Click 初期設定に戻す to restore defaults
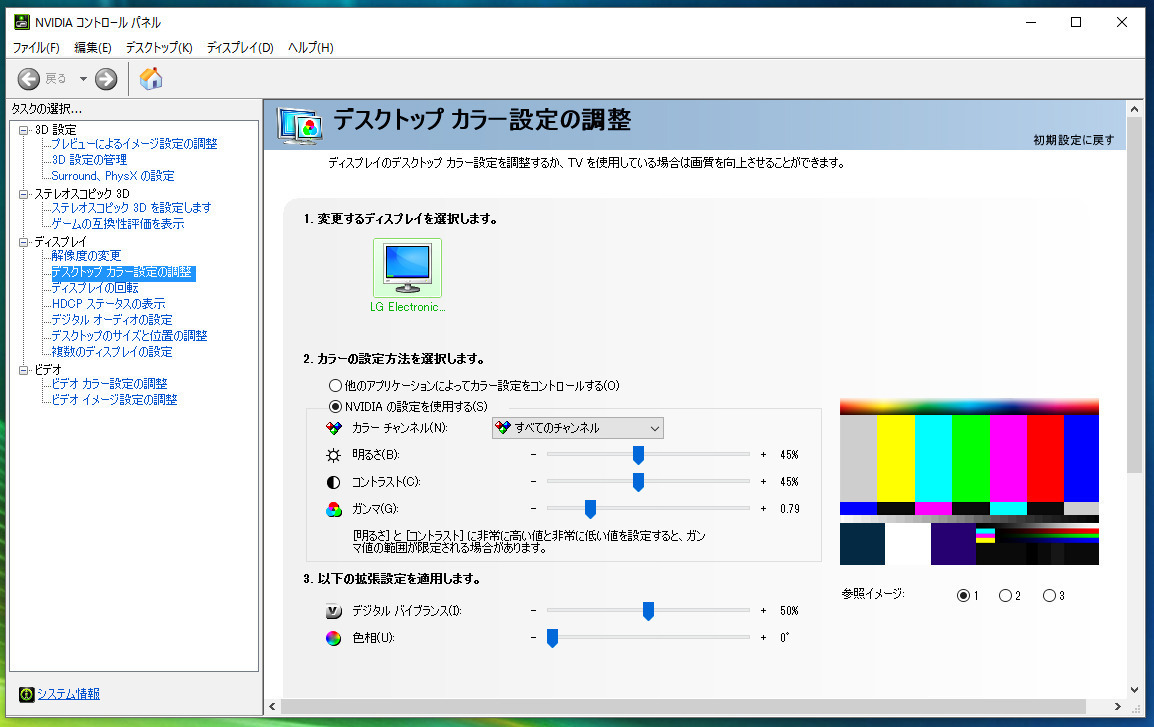This screenshot has height=727, width=1154. tap(1074, 140)
